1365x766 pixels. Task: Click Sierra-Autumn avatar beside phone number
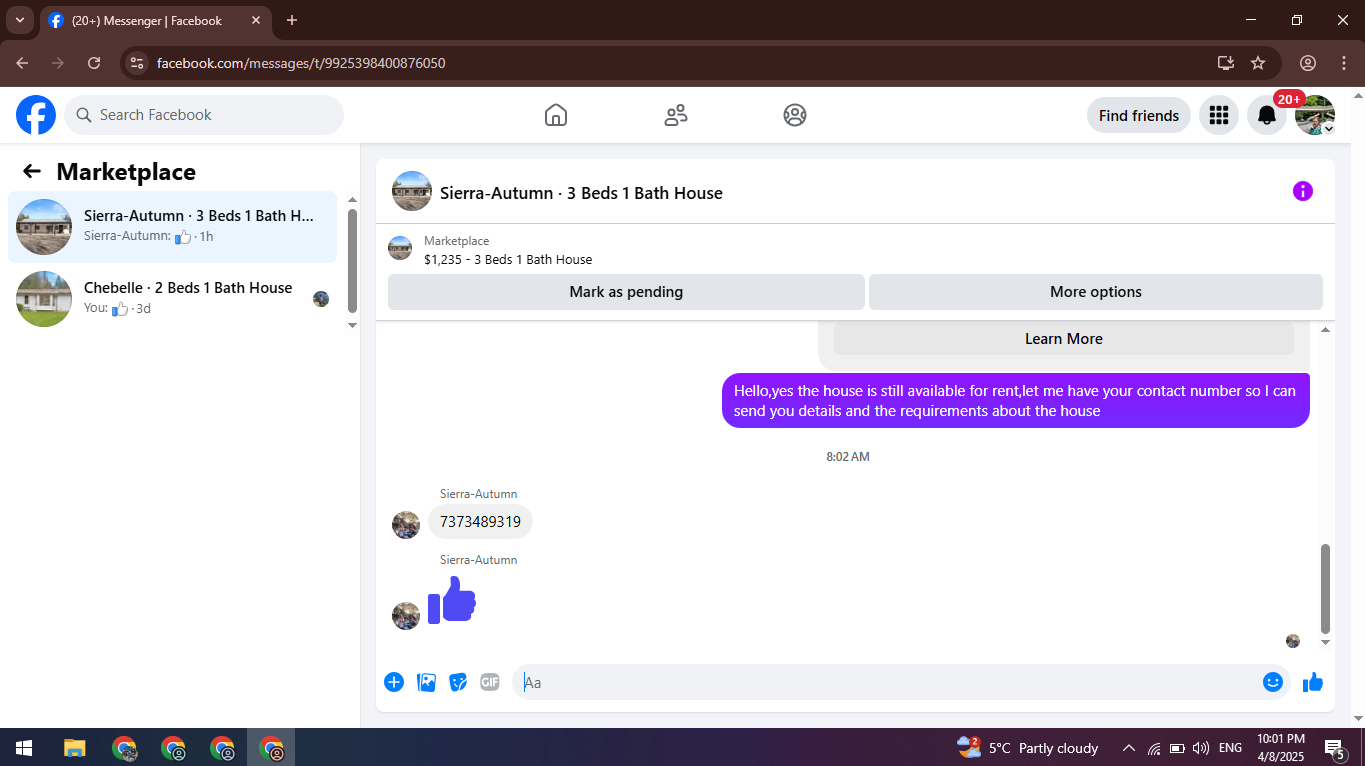406,525
